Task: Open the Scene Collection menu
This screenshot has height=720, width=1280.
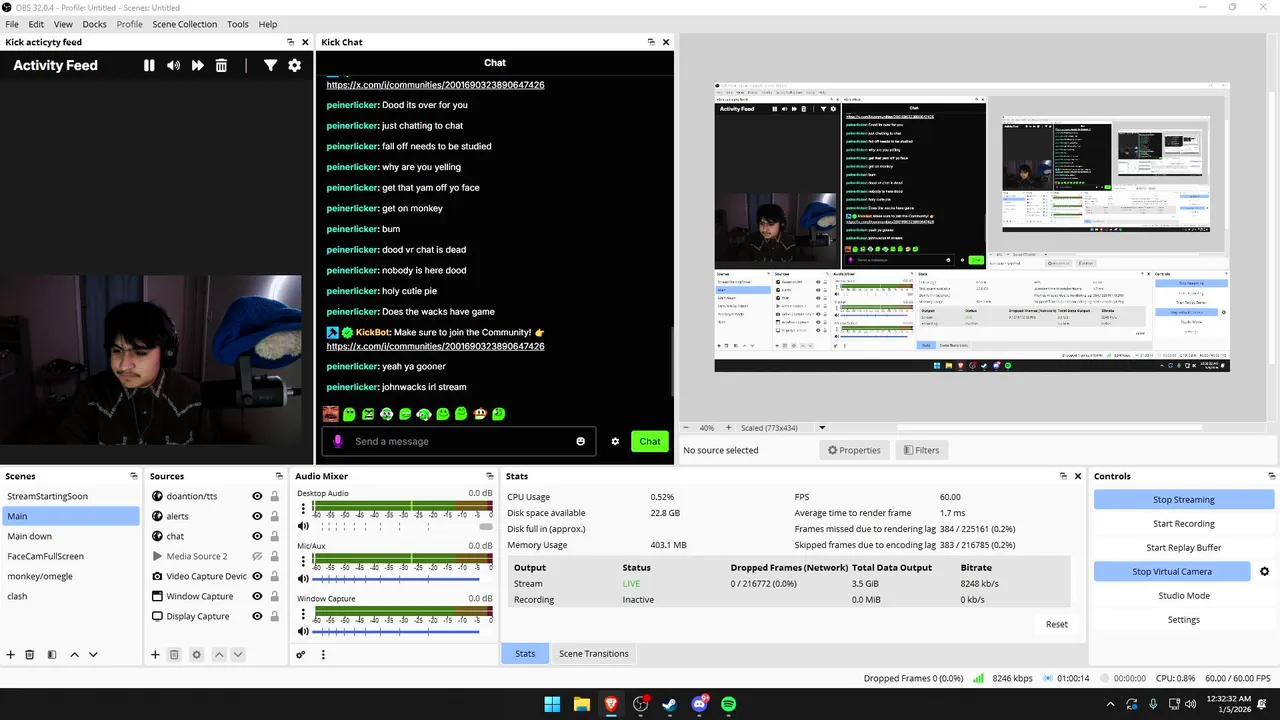Action: point(184,24)
